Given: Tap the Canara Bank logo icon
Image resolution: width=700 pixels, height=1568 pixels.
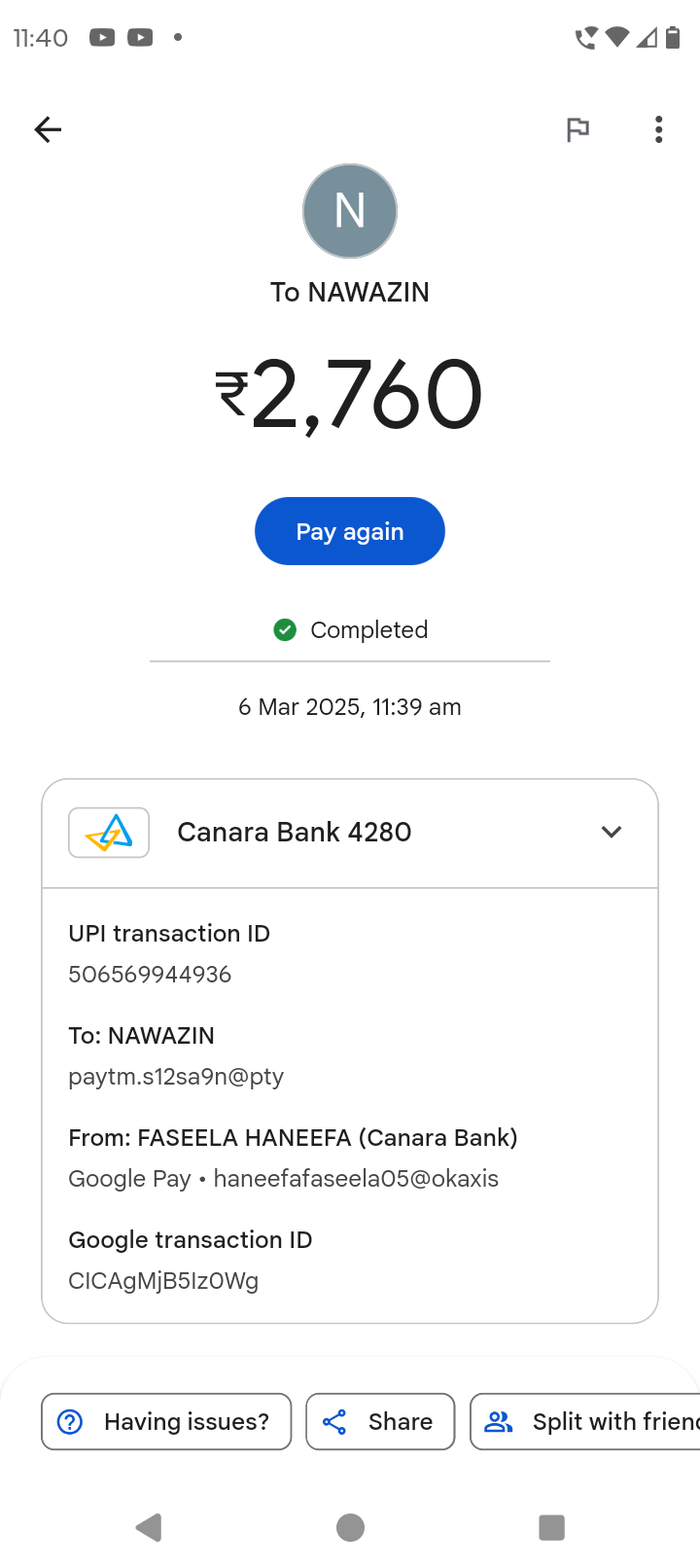Looking at the screenshot, I should pos(109,833).
